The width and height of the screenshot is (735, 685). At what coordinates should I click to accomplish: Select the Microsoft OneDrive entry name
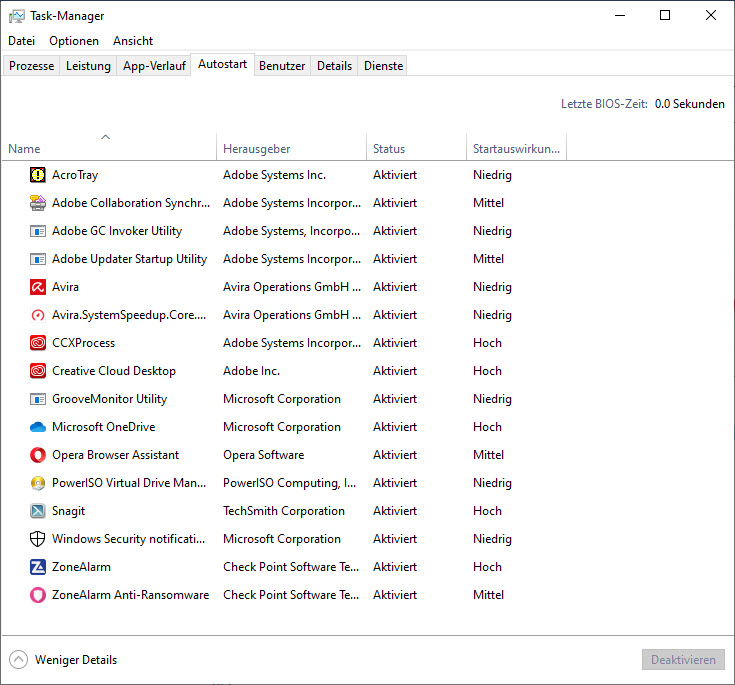[x=104, y=427]
